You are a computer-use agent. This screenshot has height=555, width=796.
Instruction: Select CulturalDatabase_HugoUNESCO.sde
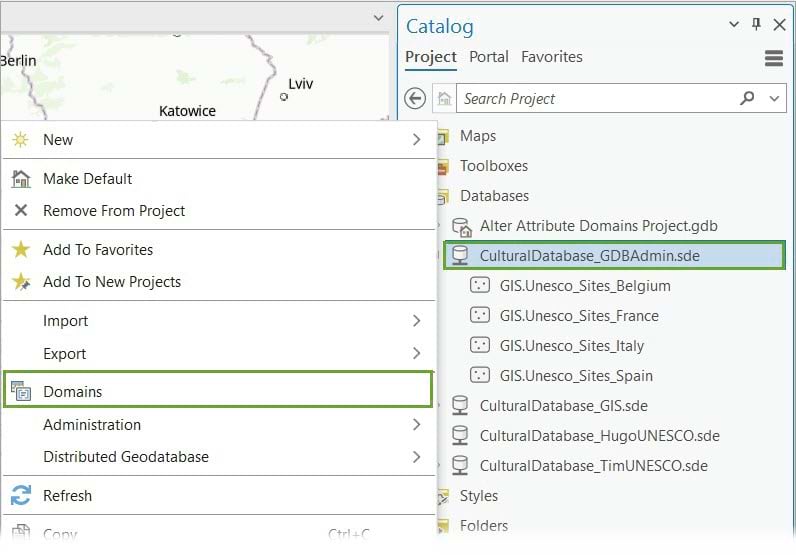pos(600,436)
